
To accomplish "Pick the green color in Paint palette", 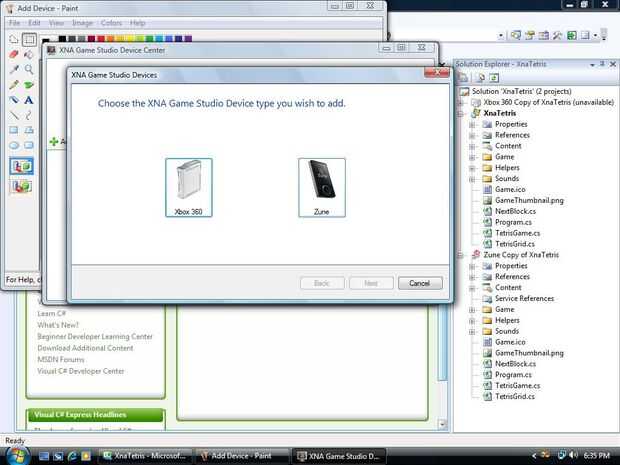I will [149, 38].
